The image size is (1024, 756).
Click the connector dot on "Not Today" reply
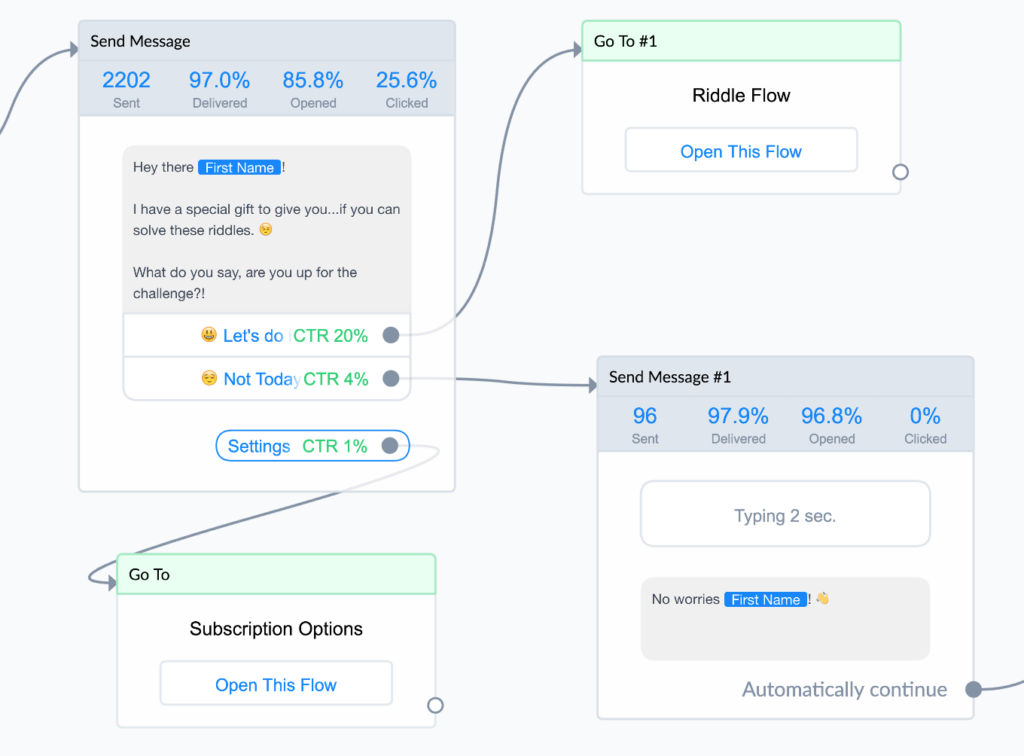pyautogui.click(x=391, y=379)
